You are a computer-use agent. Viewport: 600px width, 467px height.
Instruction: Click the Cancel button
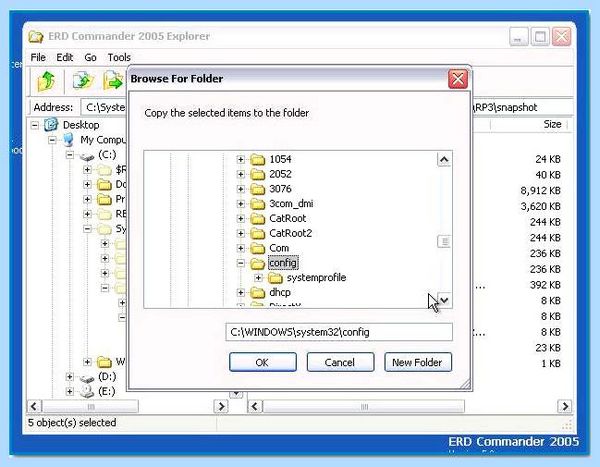[x=340, y=362]
